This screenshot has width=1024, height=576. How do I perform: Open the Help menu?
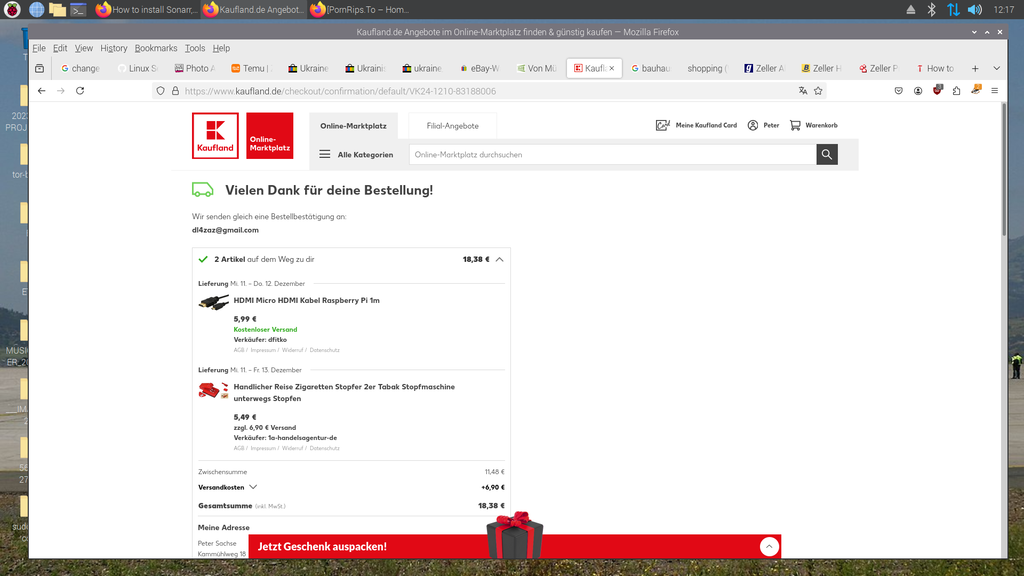click(221, 48)
